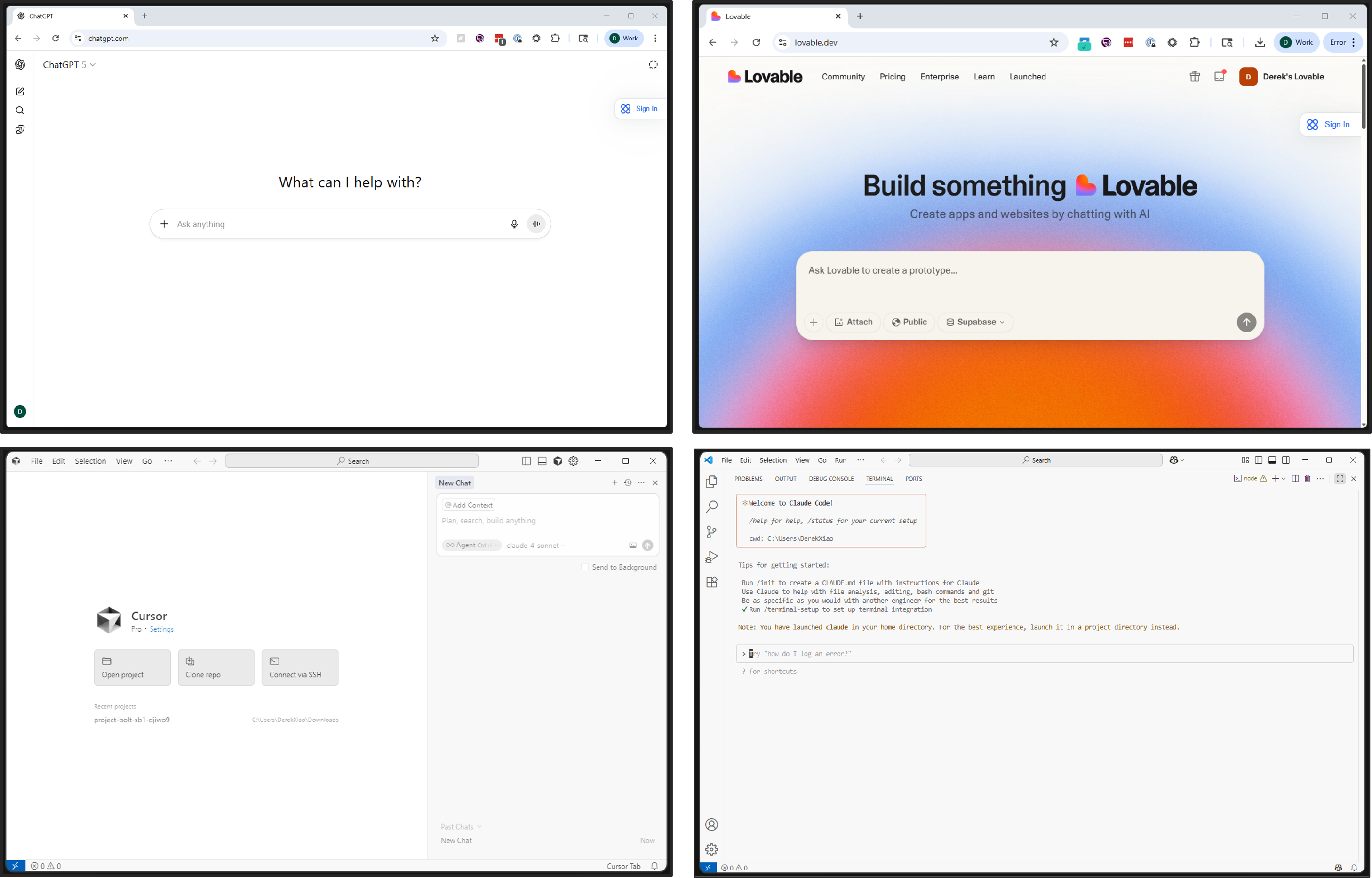Click Clone repo button in Cursor
The width and height of the screenshot is (1372, 878).
215,668
